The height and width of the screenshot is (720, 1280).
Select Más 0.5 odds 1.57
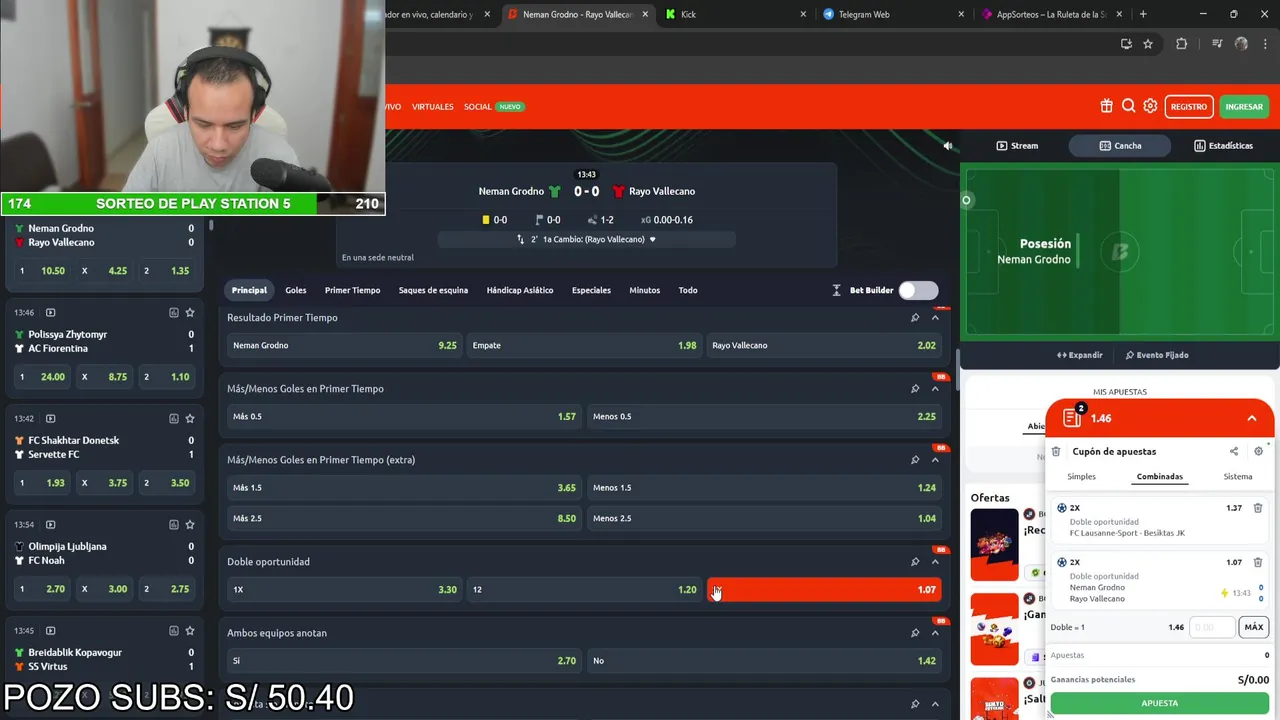pyautogui.click(x=403, y=416)
